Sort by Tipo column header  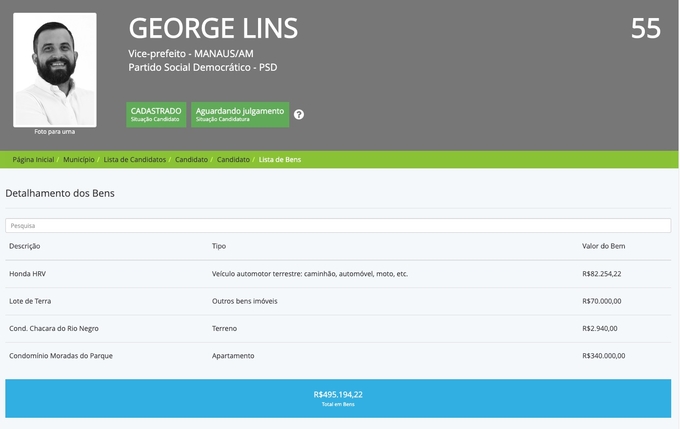219,246
